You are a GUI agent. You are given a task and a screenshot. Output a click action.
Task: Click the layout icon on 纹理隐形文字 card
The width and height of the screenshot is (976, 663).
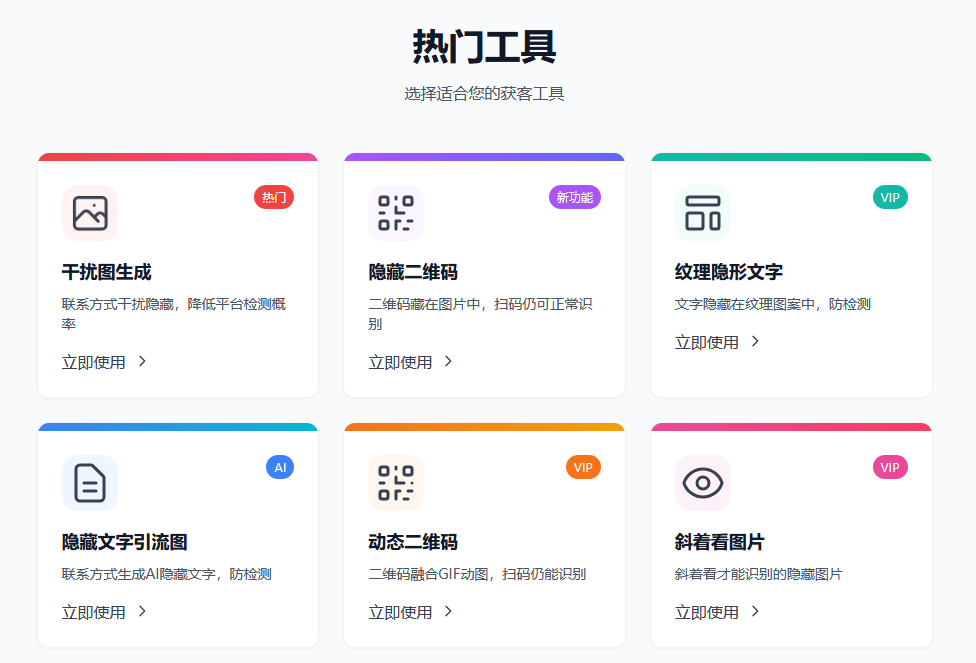coord(703,213)
